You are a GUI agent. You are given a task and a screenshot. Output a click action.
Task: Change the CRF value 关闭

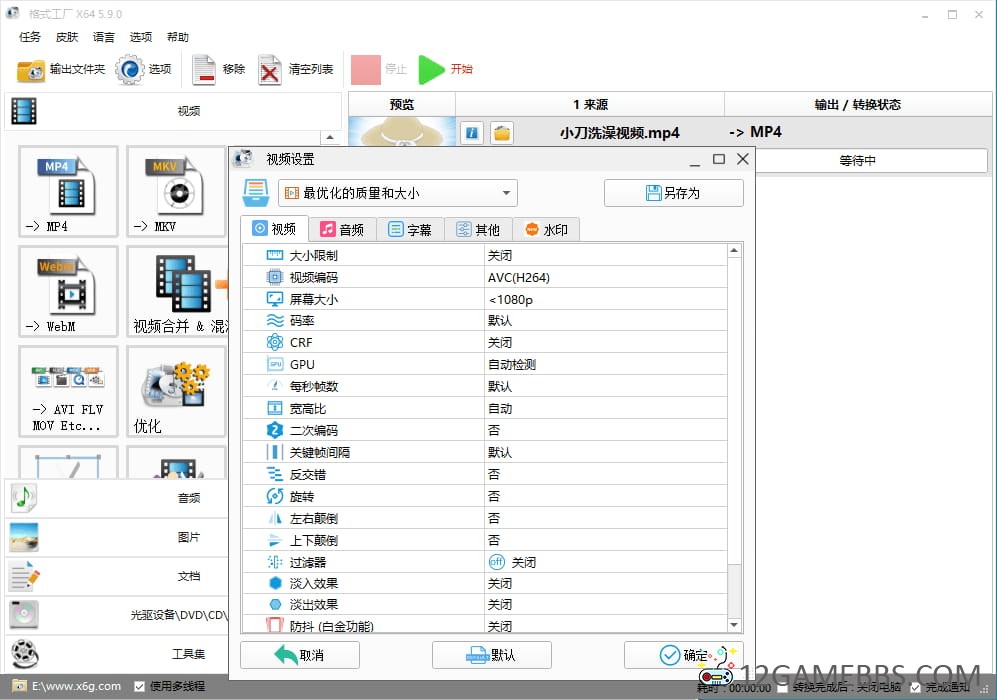click(x=606, y=342)
